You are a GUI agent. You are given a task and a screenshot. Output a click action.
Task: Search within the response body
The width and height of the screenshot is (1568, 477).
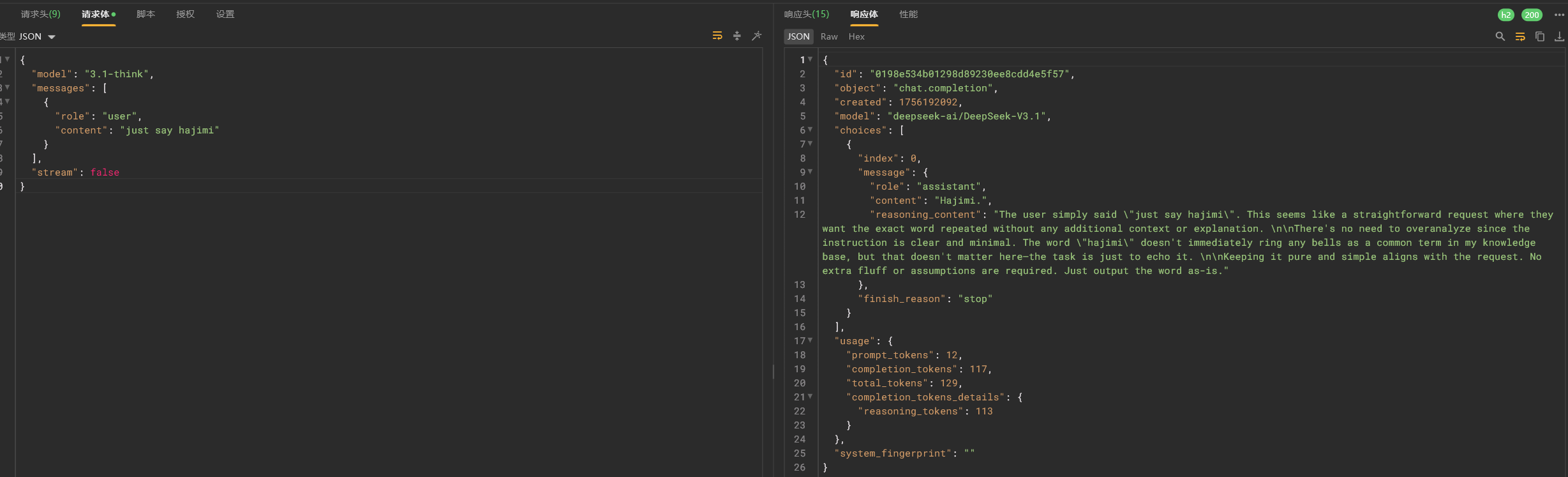point(1500,36)
